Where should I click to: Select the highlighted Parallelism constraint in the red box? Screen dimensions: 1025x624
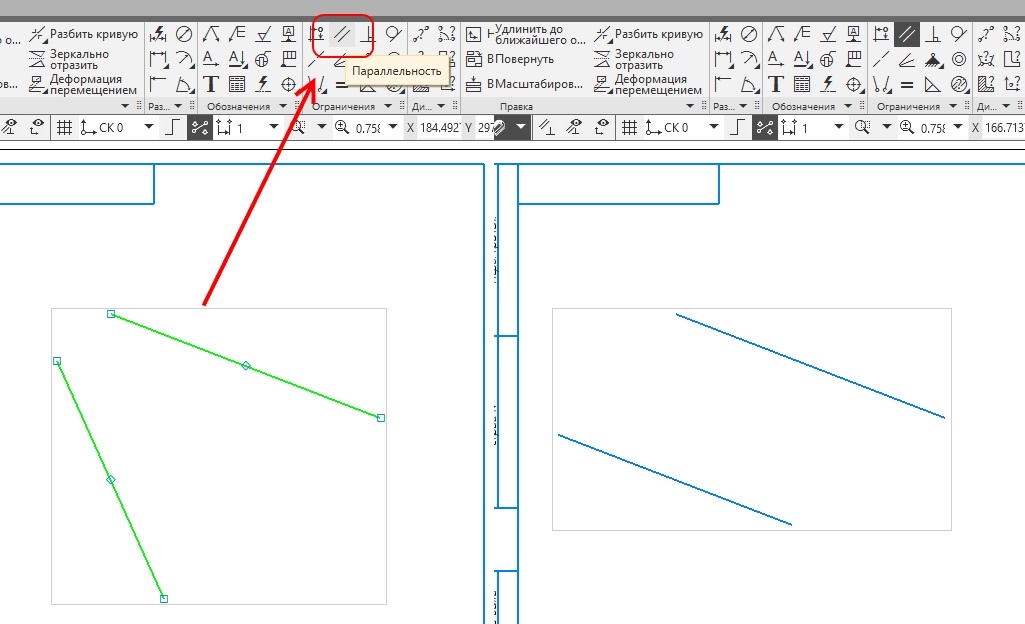click(x=343, y=34)
